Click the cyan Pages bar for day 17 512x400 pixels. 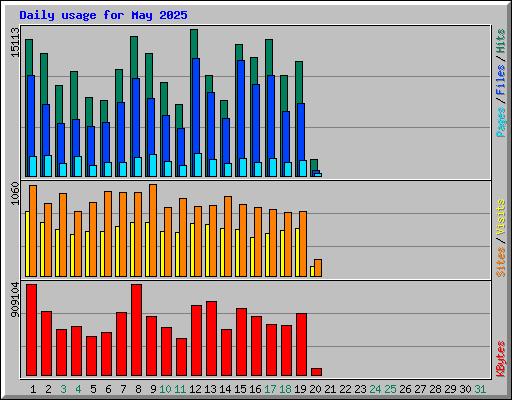pyautogui.click(x=273, y=167)
